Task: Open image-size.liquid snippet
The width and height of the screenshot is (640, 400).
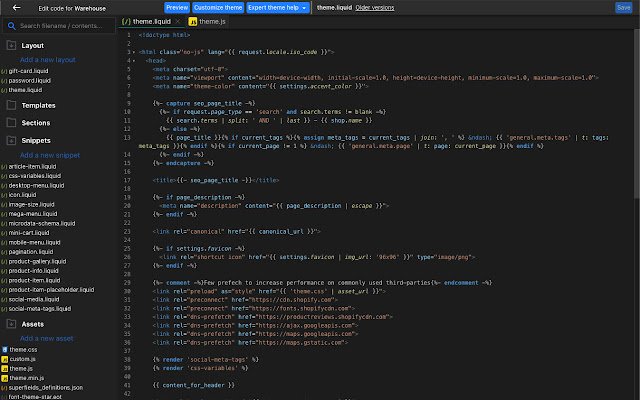Action: [x=31, y=204]
